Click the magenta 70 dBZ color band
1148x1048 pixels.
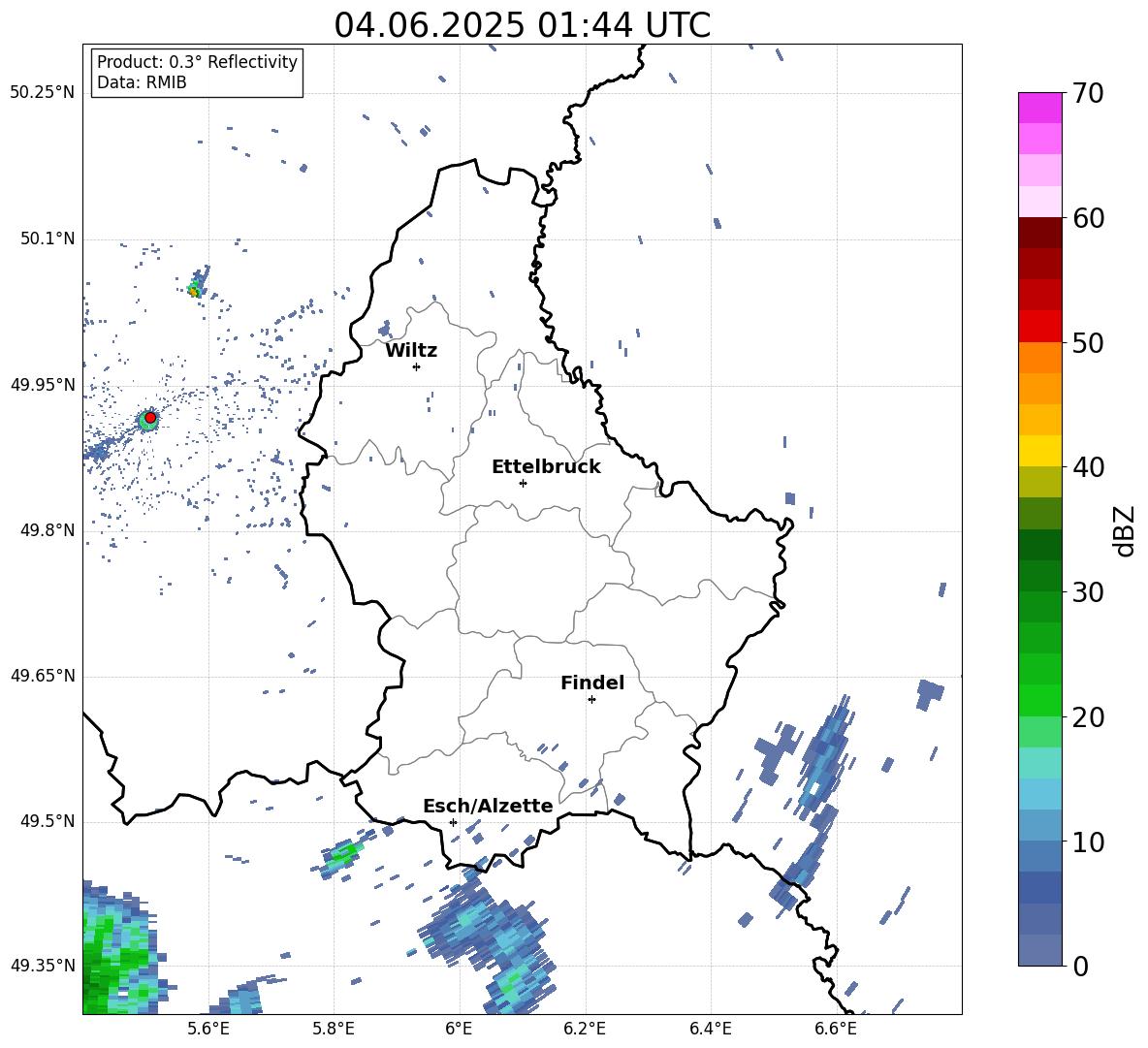click(x=1039, y=108)
